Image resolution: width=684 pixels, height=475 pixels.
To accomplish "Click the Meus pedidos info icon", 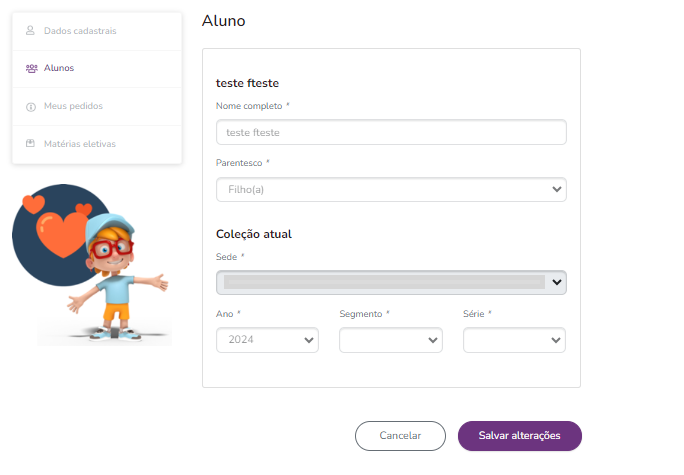I will click(x=31, y=107).
